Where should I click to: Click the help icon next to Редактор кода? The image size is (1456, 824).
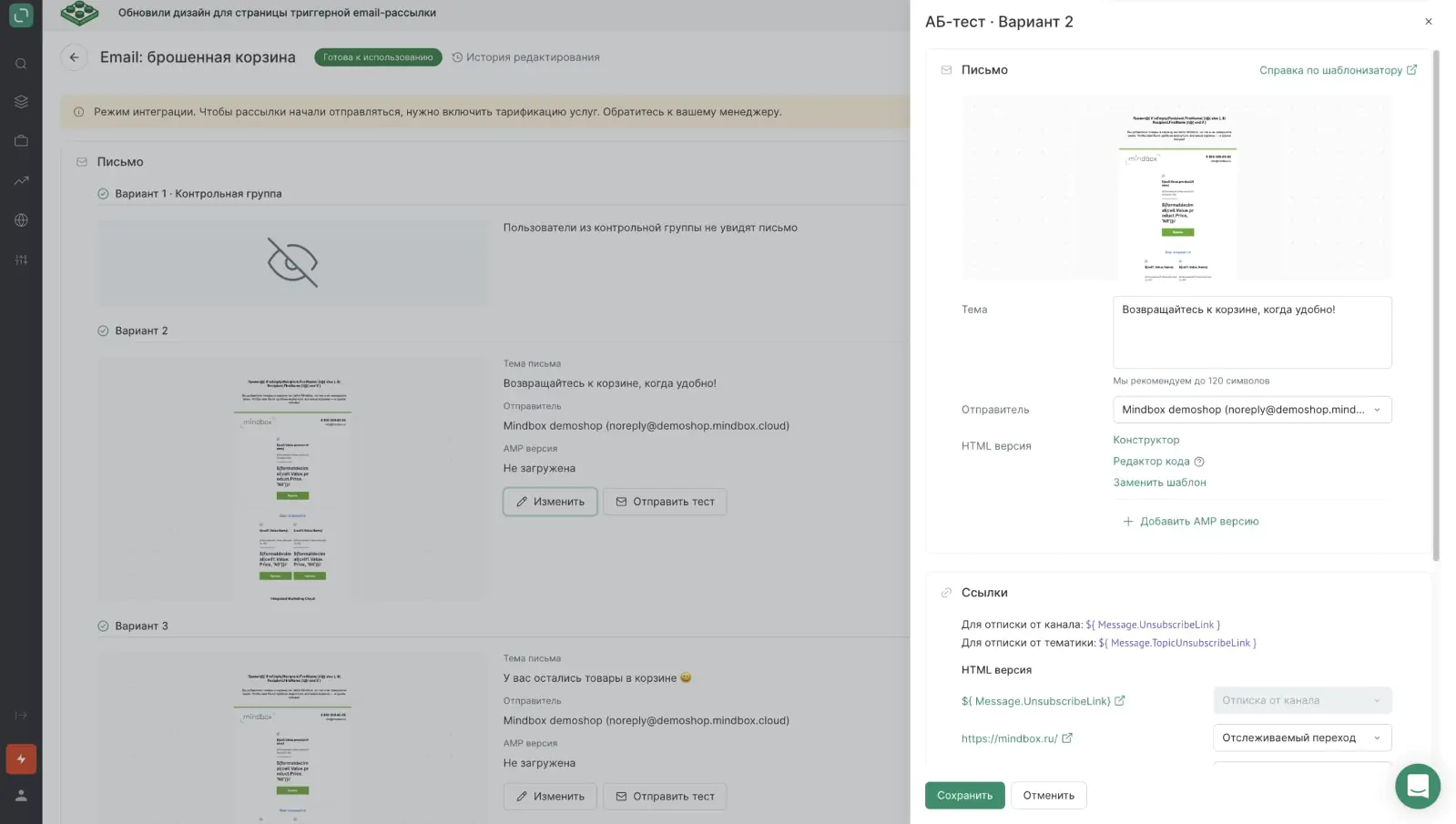[1199, 462]
